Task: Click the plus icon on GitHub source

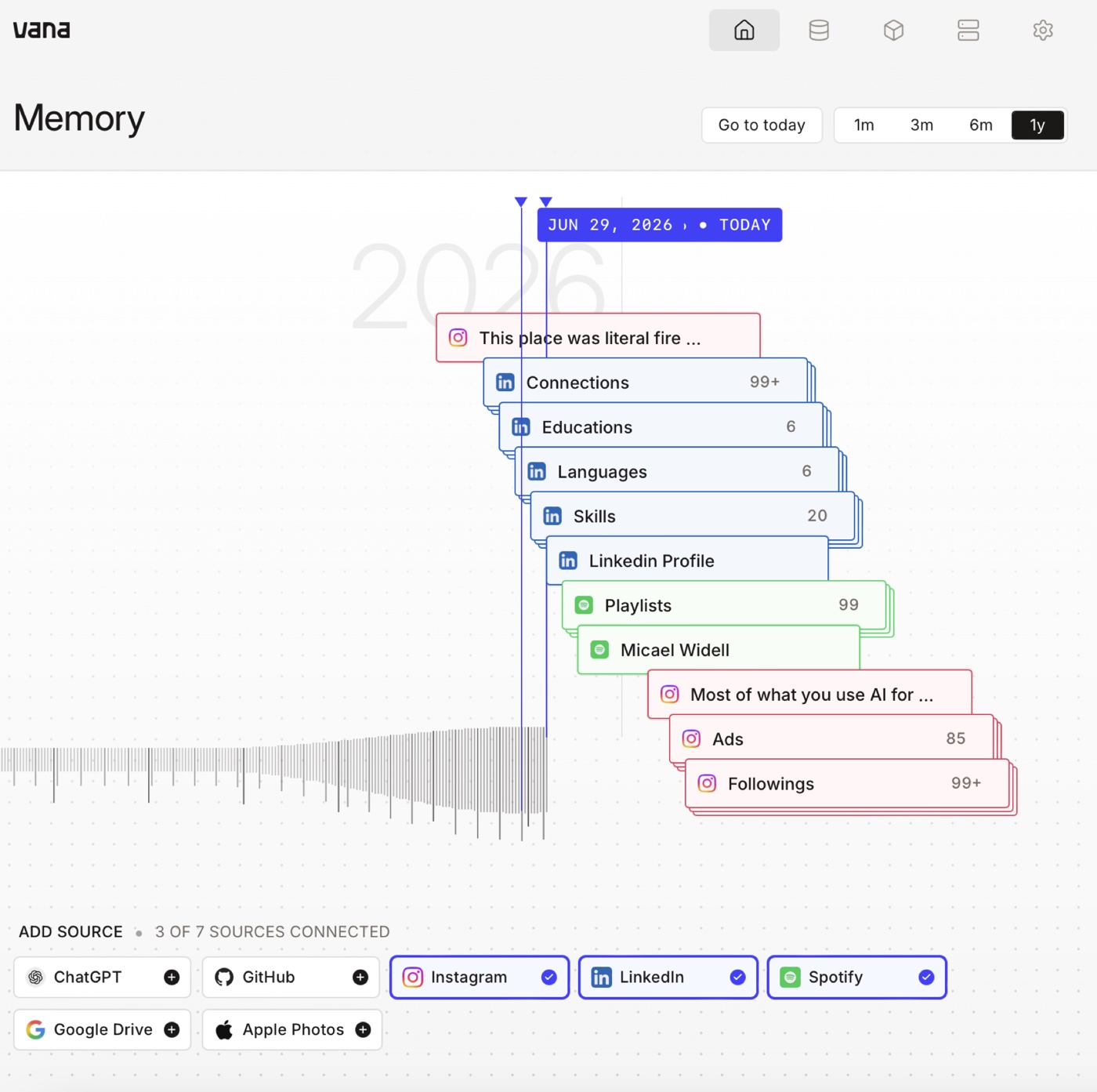Action: 360,977
